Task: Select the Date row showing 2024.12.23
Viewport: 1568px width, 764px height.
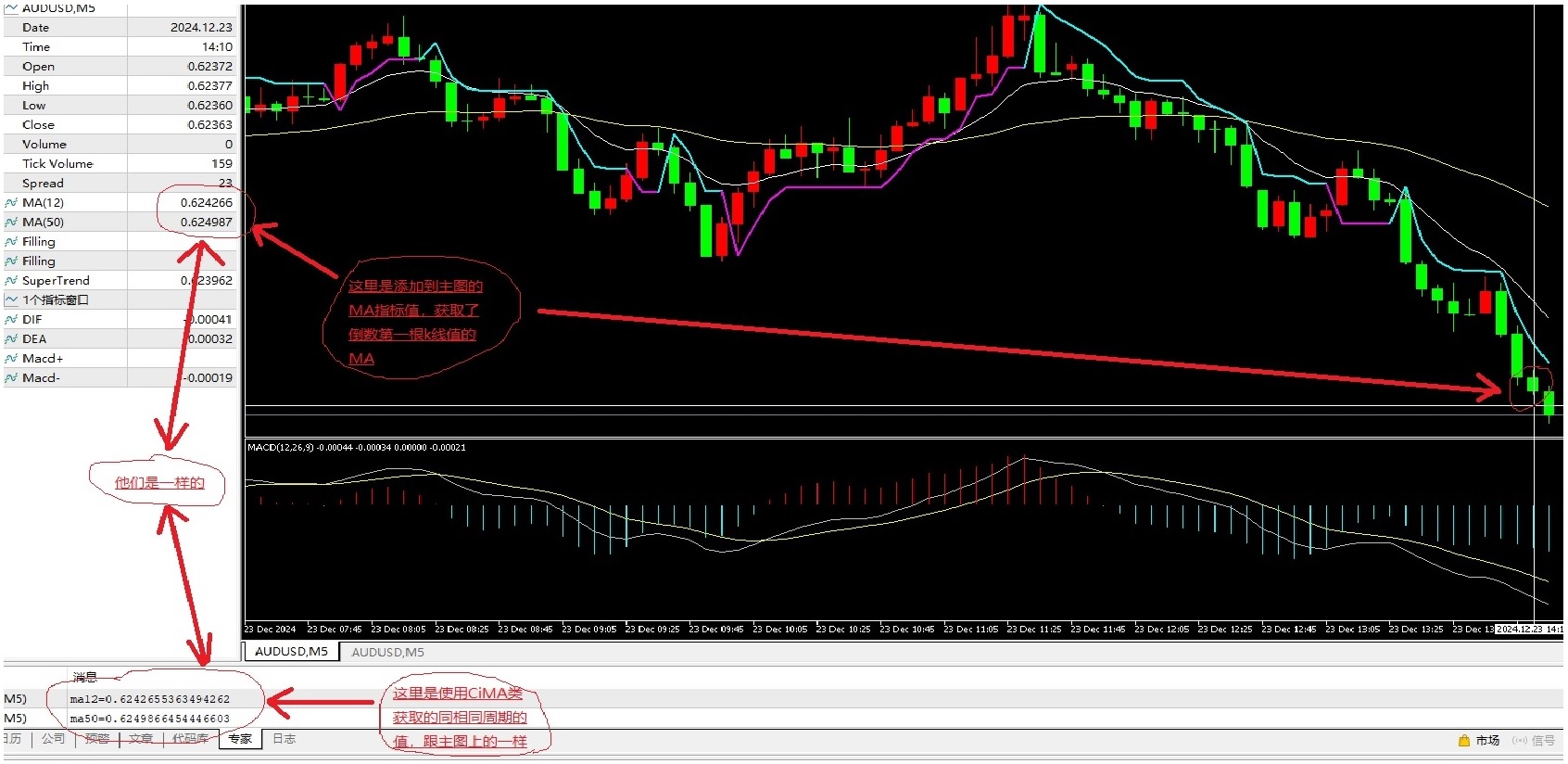Action: pyautogui.click(x=120, y=28)
